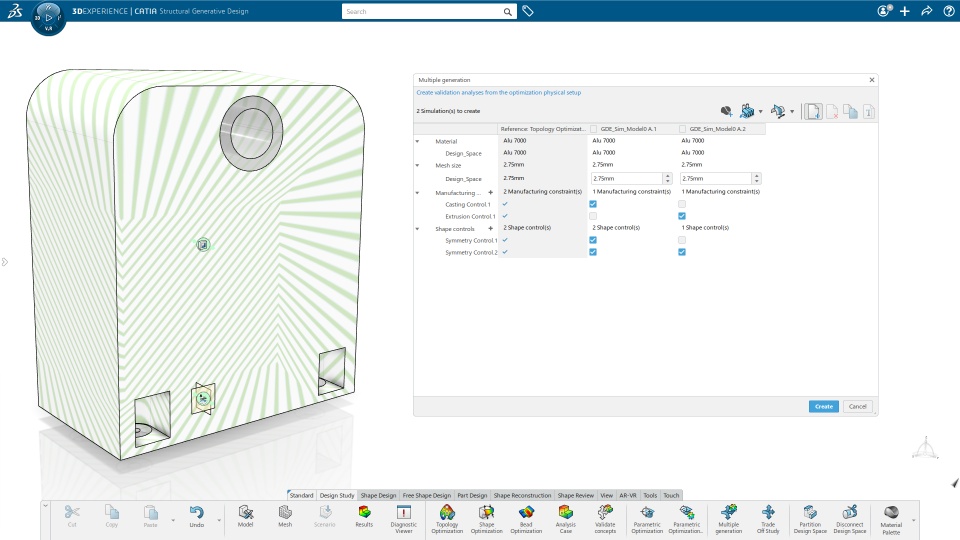Collapse the Material row
Screen dimensions: 960x540
[x=418, y=141]
